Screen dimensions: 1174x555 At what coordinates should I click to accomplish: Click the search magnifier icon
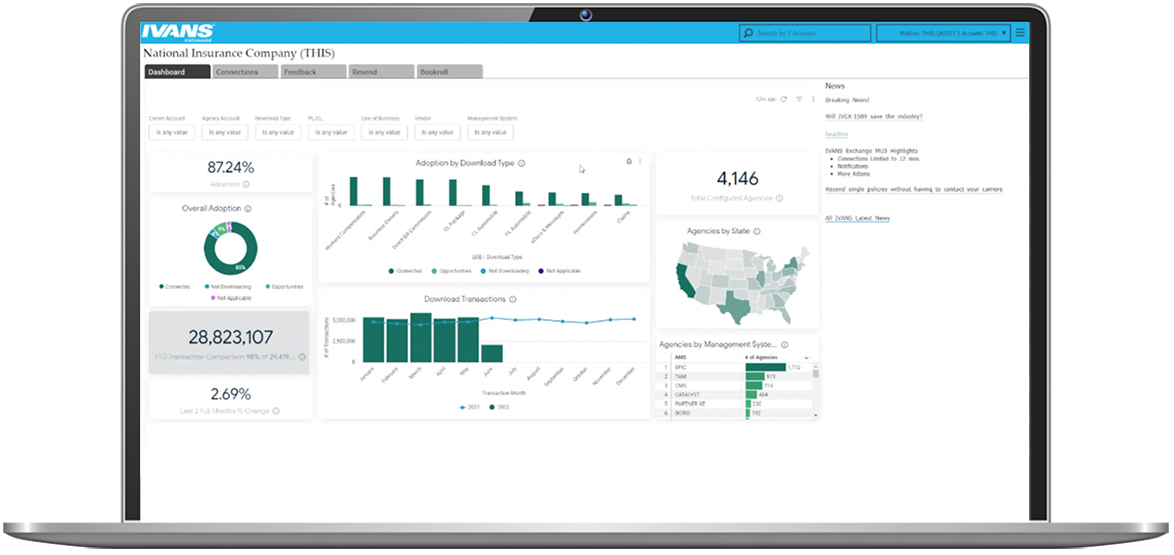[747, 33]
